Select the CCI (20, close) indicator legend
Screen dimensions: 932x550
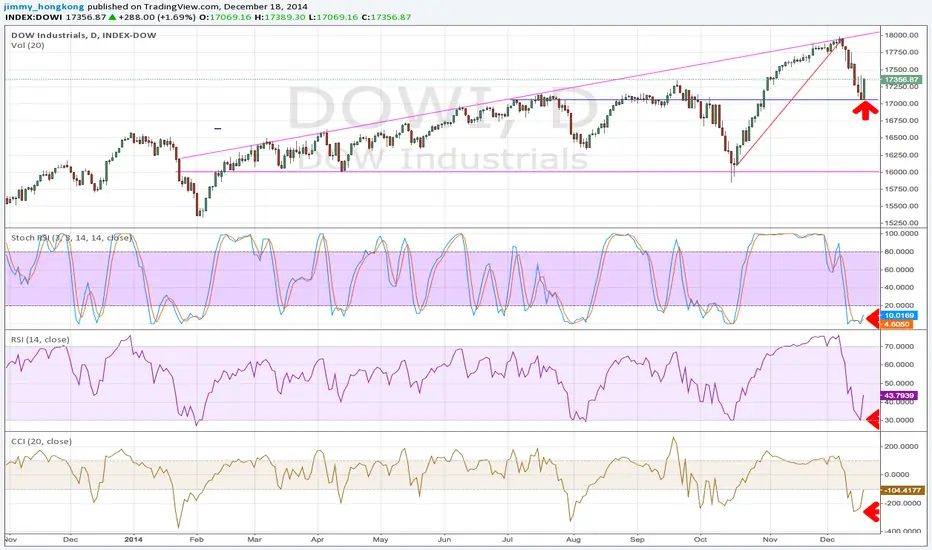41,441
